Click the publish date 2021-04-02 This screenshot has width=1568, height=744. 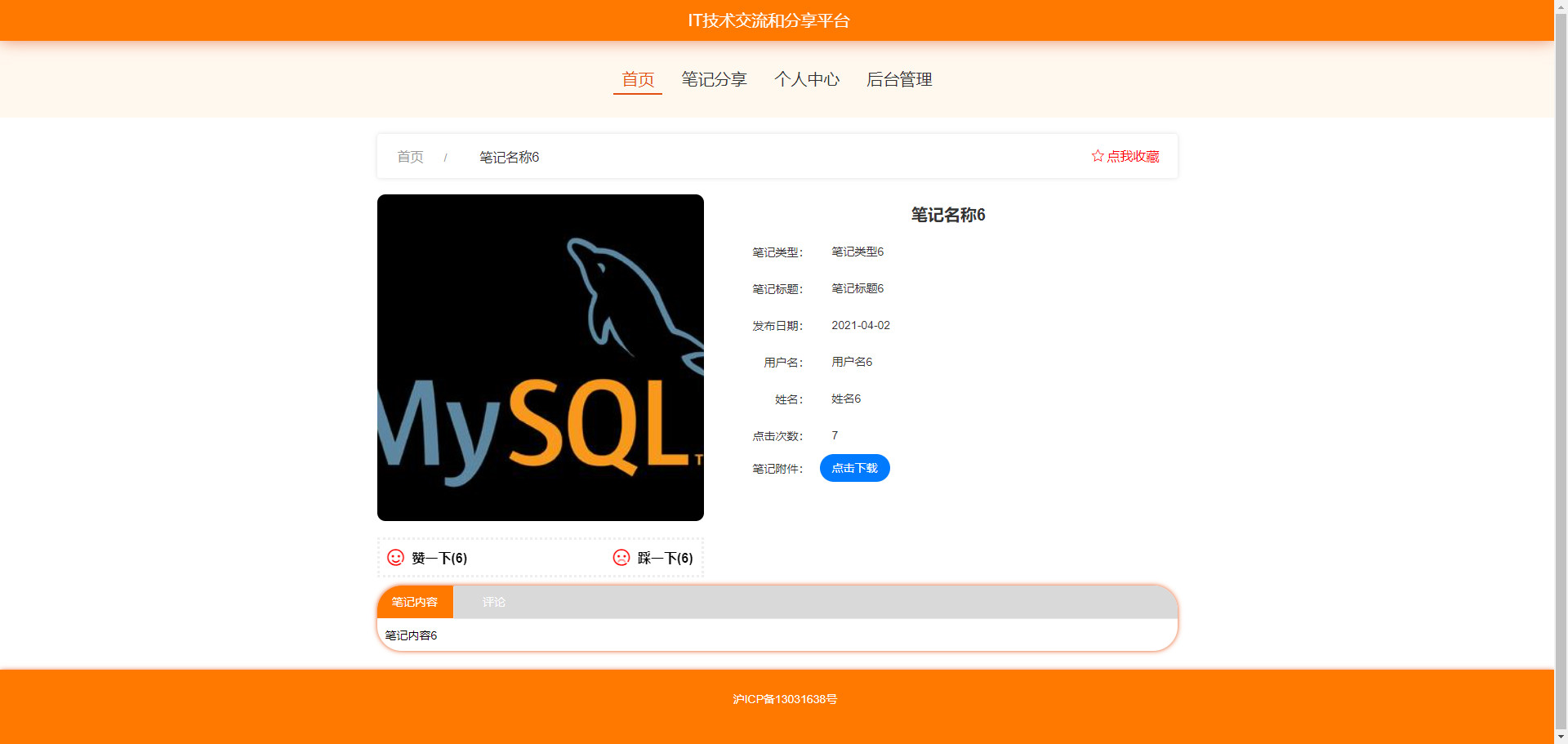[861, 325]
